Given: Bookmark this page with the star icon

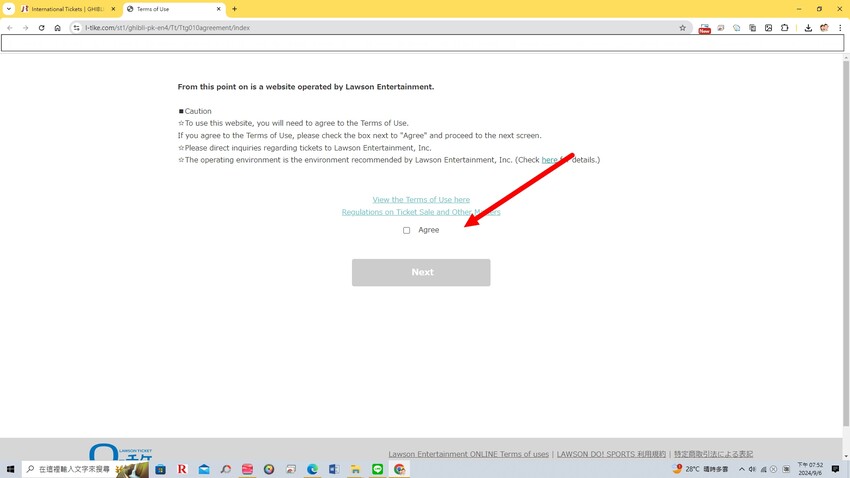Looking at the screenshot, I should [x=683, y=28].
